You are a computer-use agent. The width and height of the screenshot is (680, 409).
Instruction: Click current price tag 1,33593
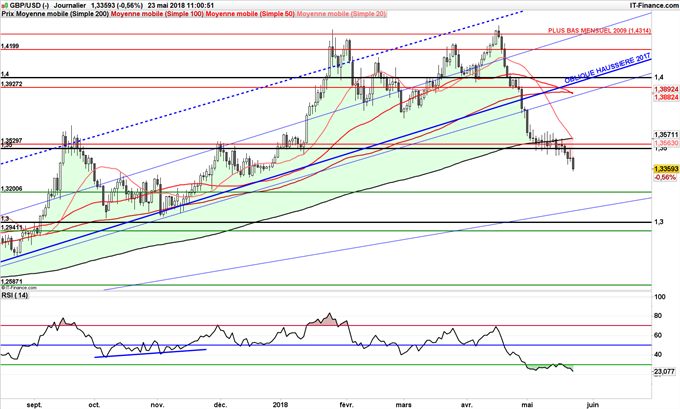coord(666,169)
